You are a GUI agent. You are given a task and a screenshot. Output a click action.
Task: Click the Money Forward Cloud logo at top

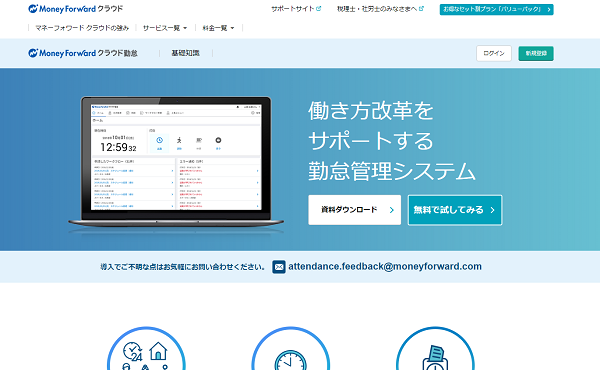pyautogui.click(x=76, y=9)
